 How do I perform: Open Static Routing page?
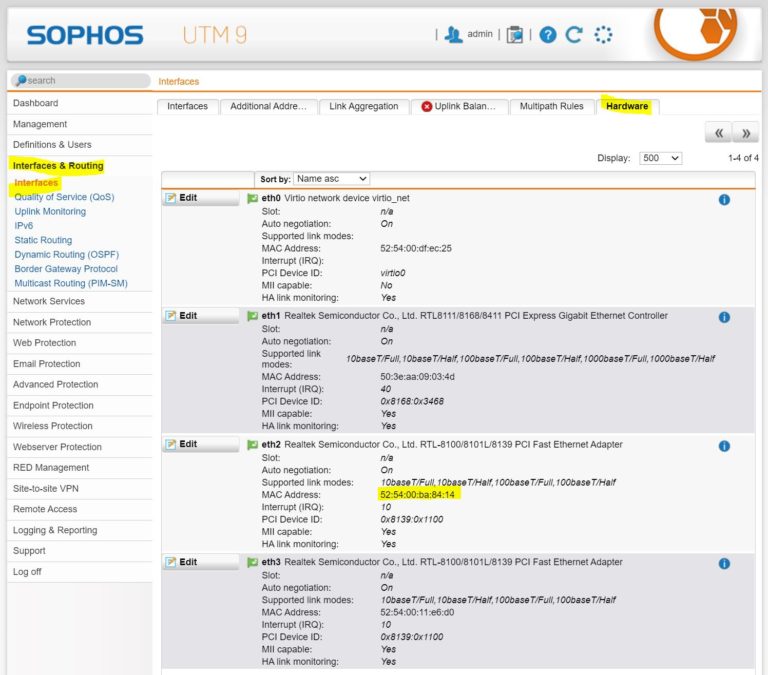[43, 240]
